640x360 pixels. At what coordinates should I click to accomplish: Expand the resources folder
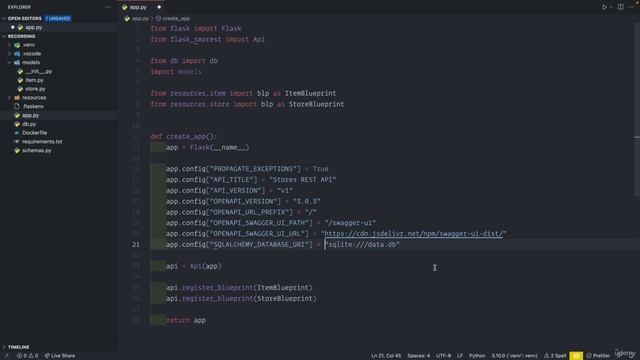click(9, 98)
